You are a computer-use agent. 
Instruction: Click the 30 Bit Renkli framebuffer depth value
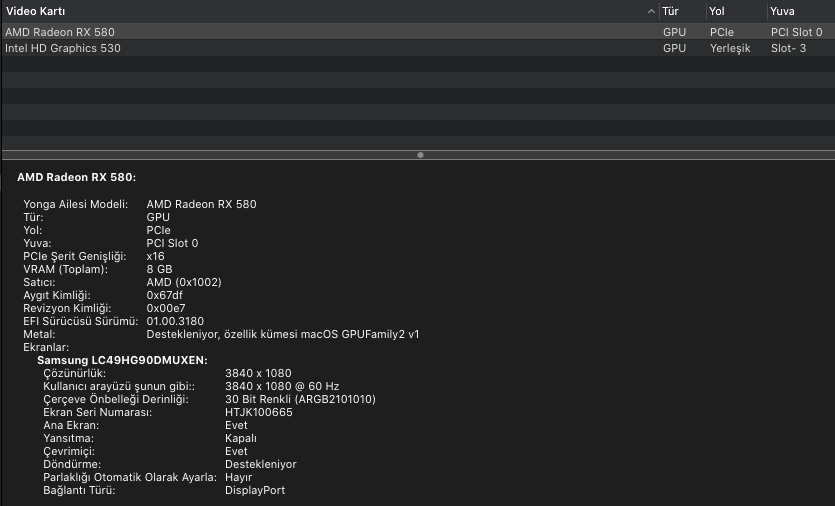(x=300, y=399)
